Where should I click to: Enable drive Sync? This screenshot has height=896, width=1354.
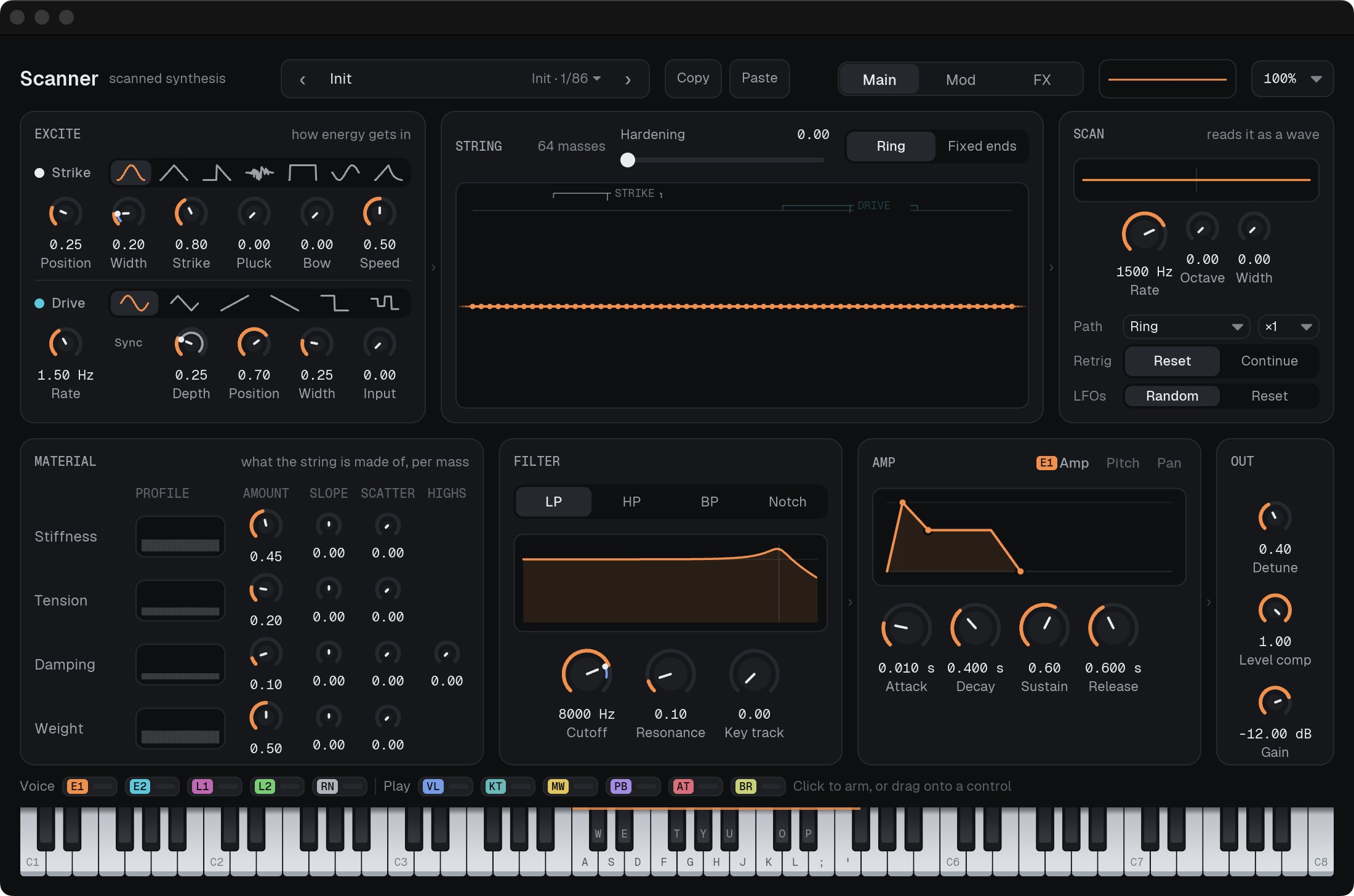(x=128, y=343)
